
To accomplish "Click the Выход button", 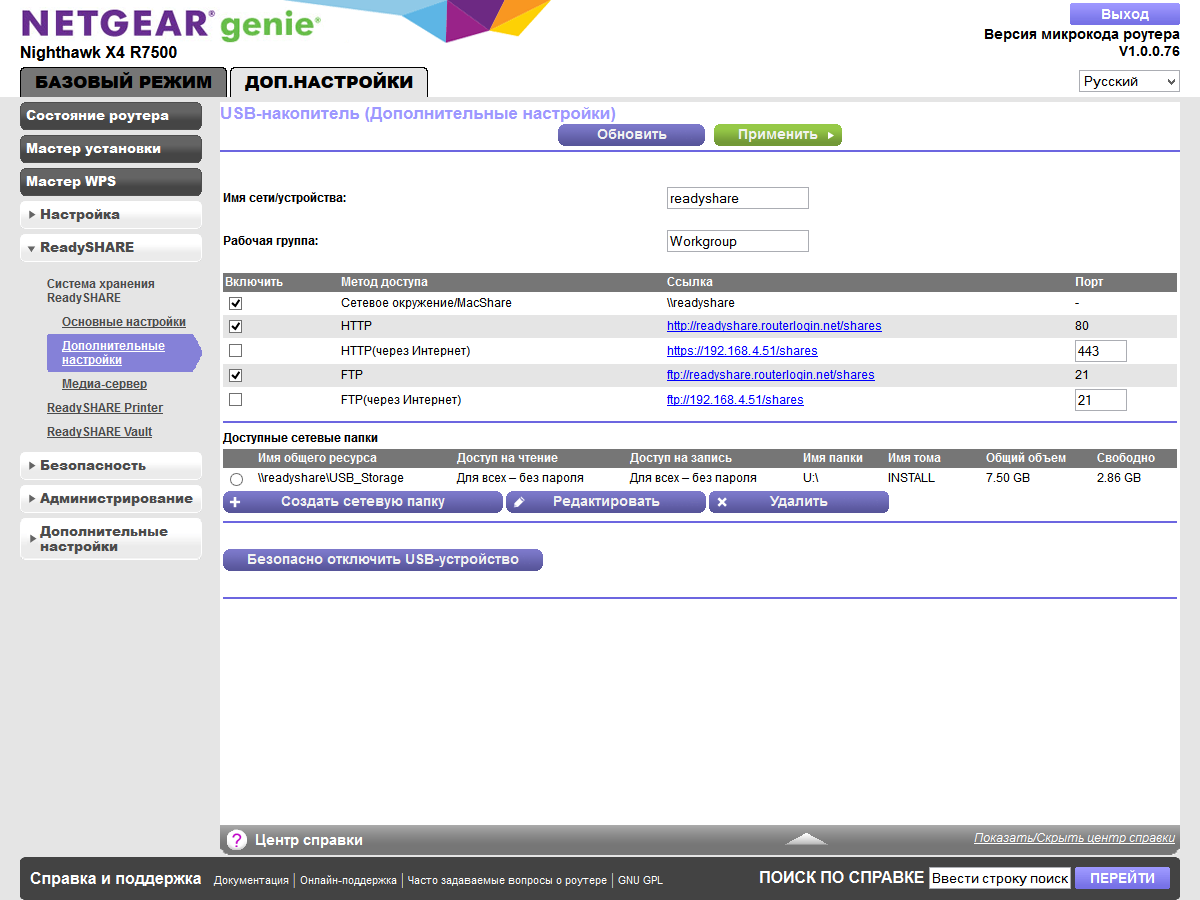I will click(1123, 13).
